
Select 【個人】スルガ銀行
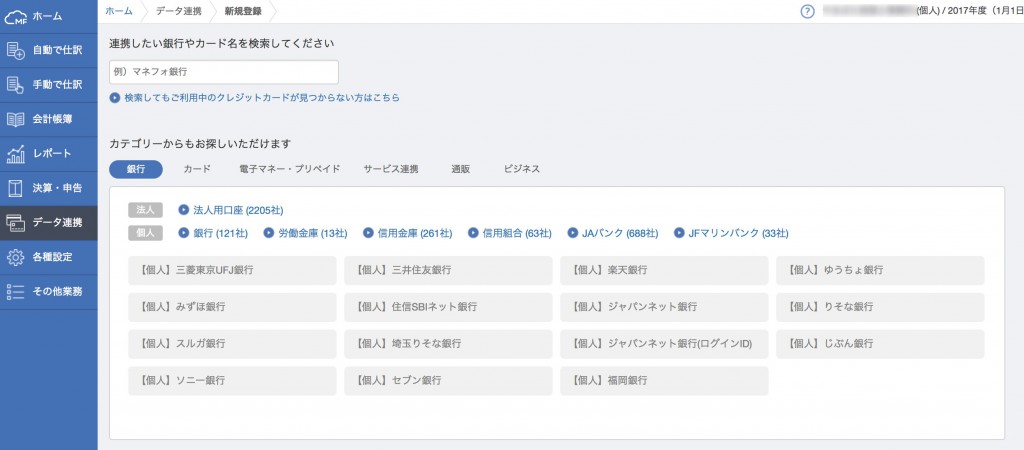pos(232,344)
